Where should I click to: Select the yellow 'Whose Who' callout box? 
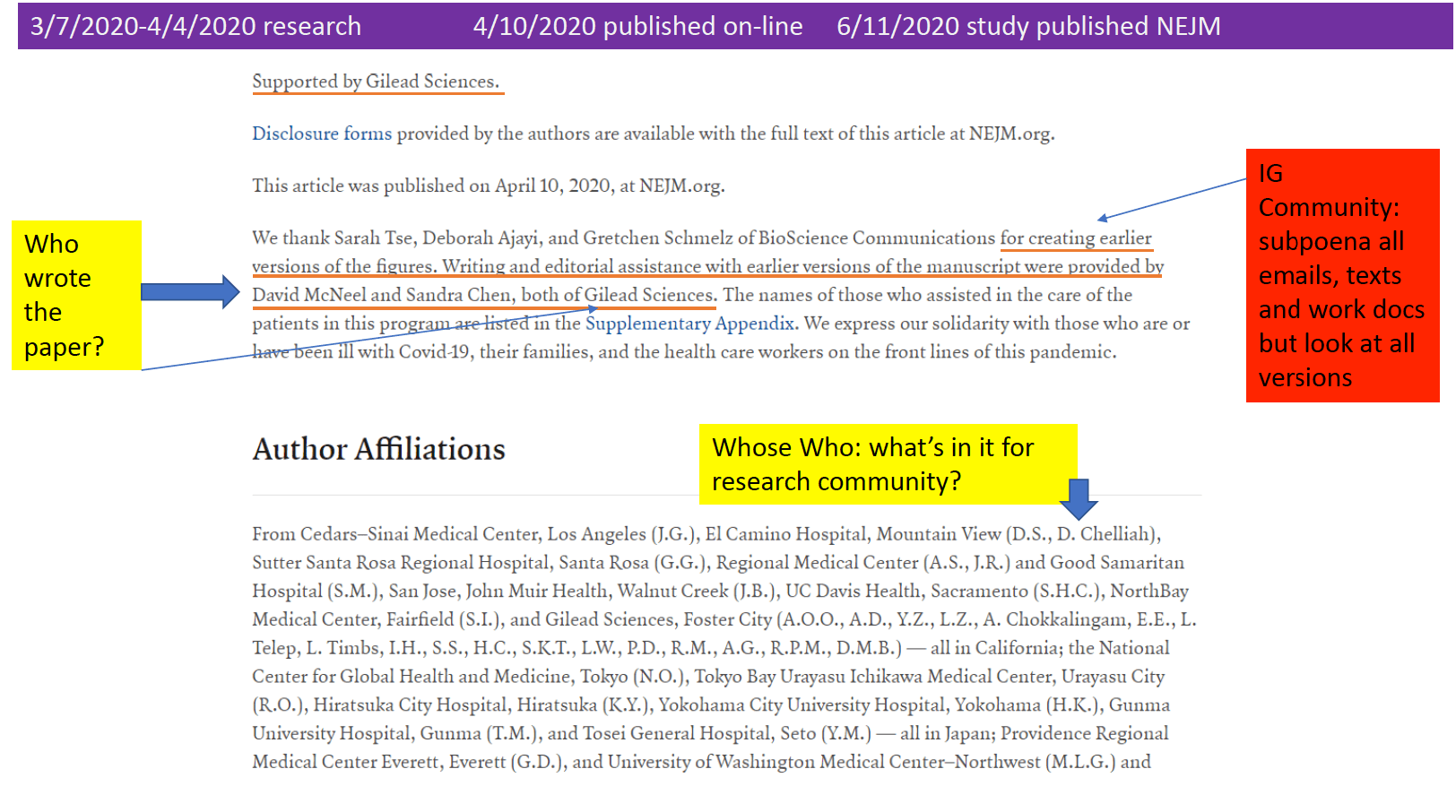pyautogui.click(x=888, y=464)
